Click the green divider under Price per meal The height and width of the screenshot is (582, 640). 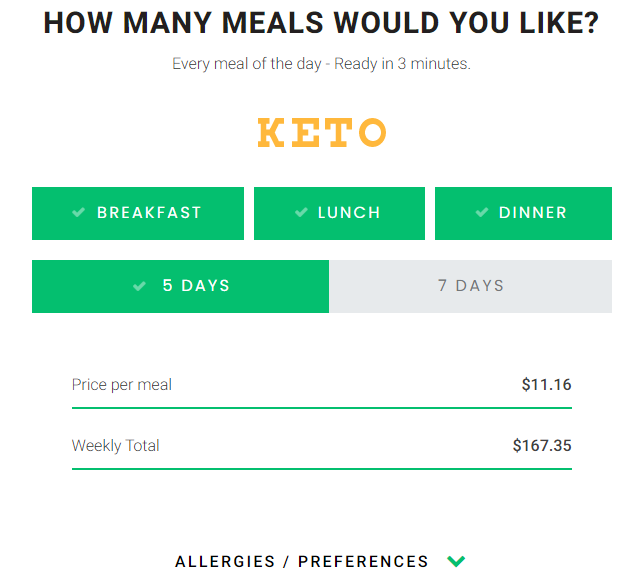321,408
